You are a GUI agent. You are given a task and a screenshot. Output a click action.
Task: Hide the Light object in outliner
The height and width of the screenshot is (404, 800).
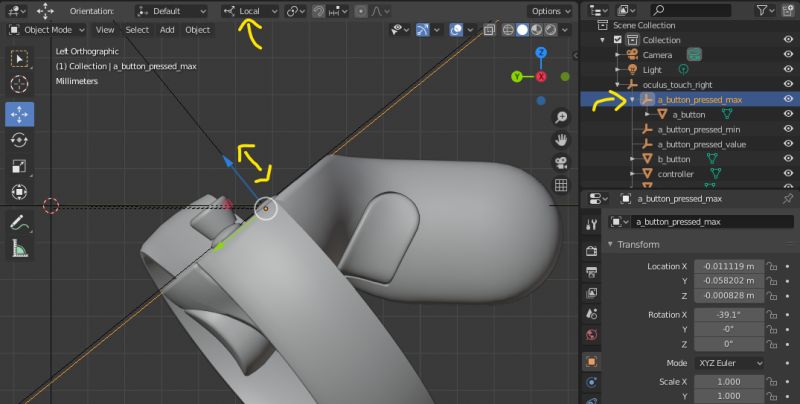[x=788, y=69]
